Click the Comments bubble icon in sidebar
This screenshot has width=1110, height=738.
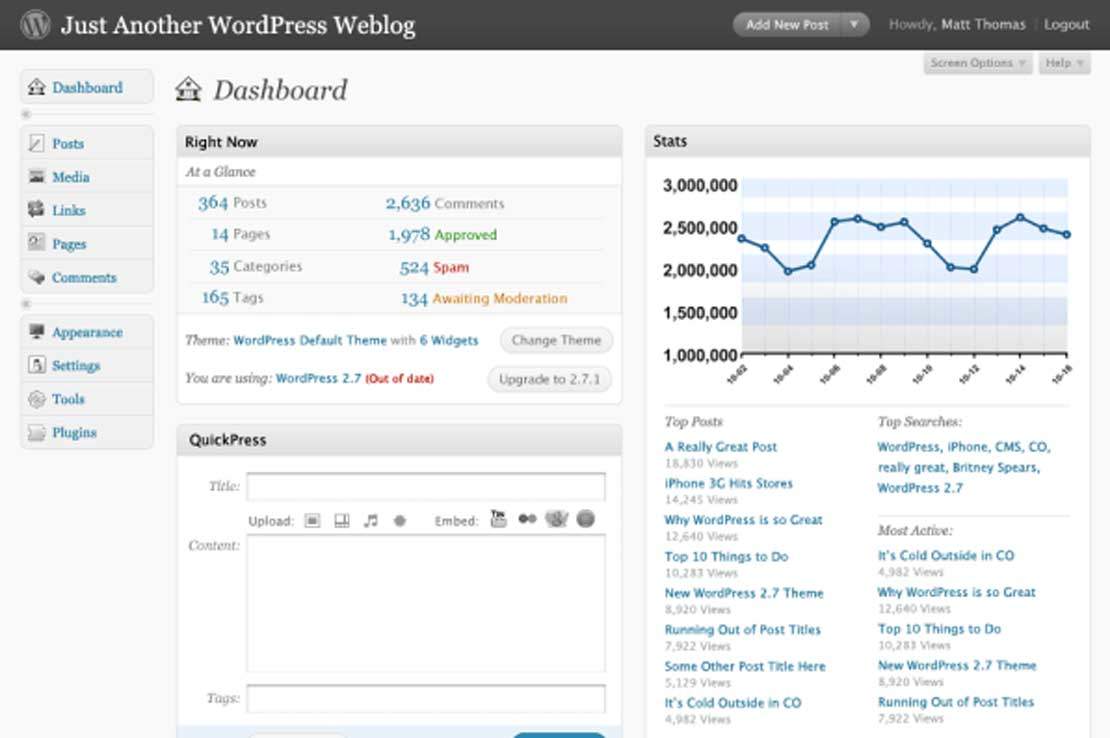(36, 277)
